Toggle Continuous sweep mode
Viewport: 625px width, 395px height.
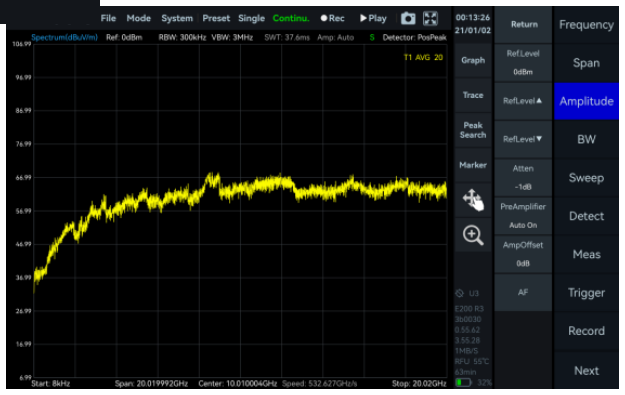[291, 18]
